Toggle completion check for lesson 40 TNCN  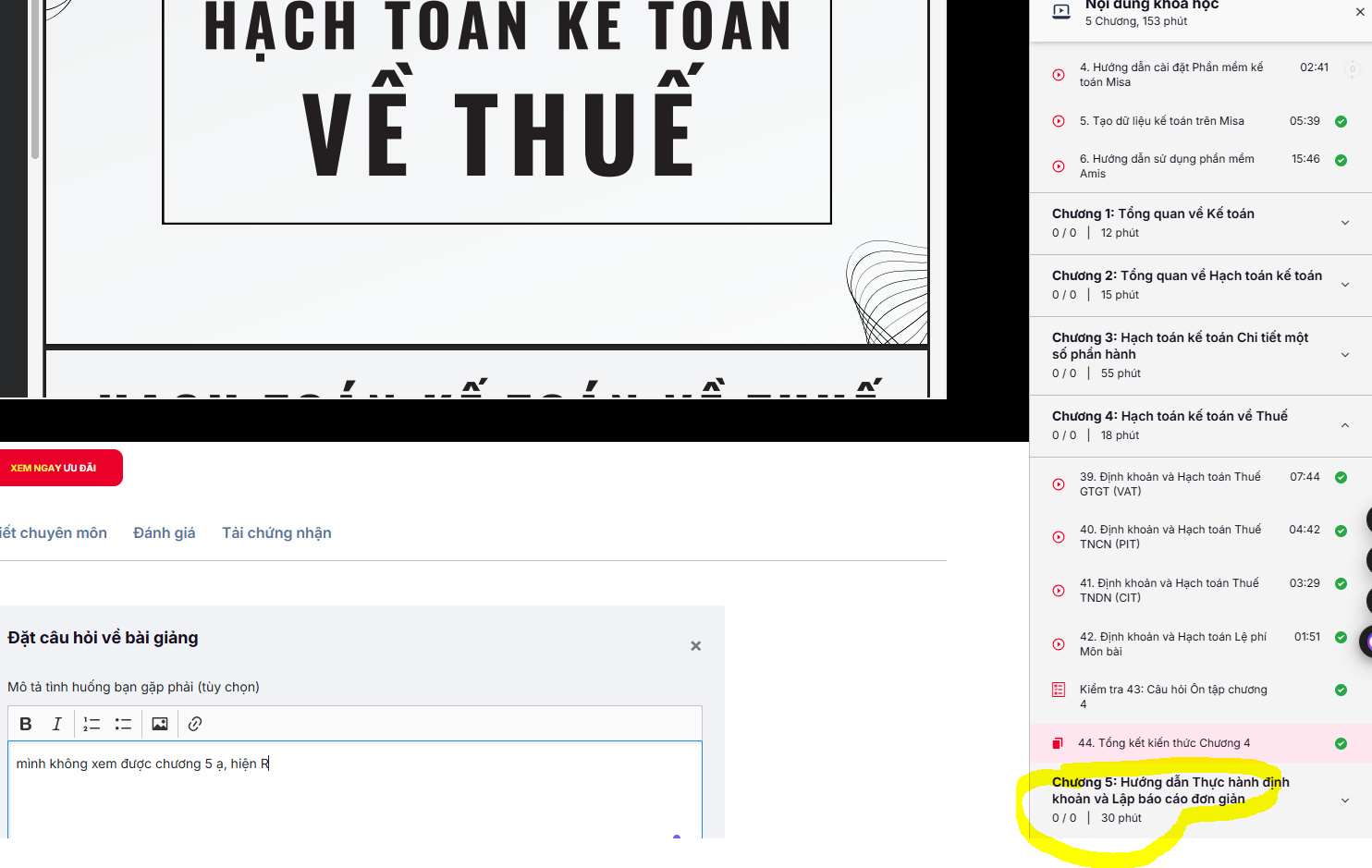coord(1341,531)
